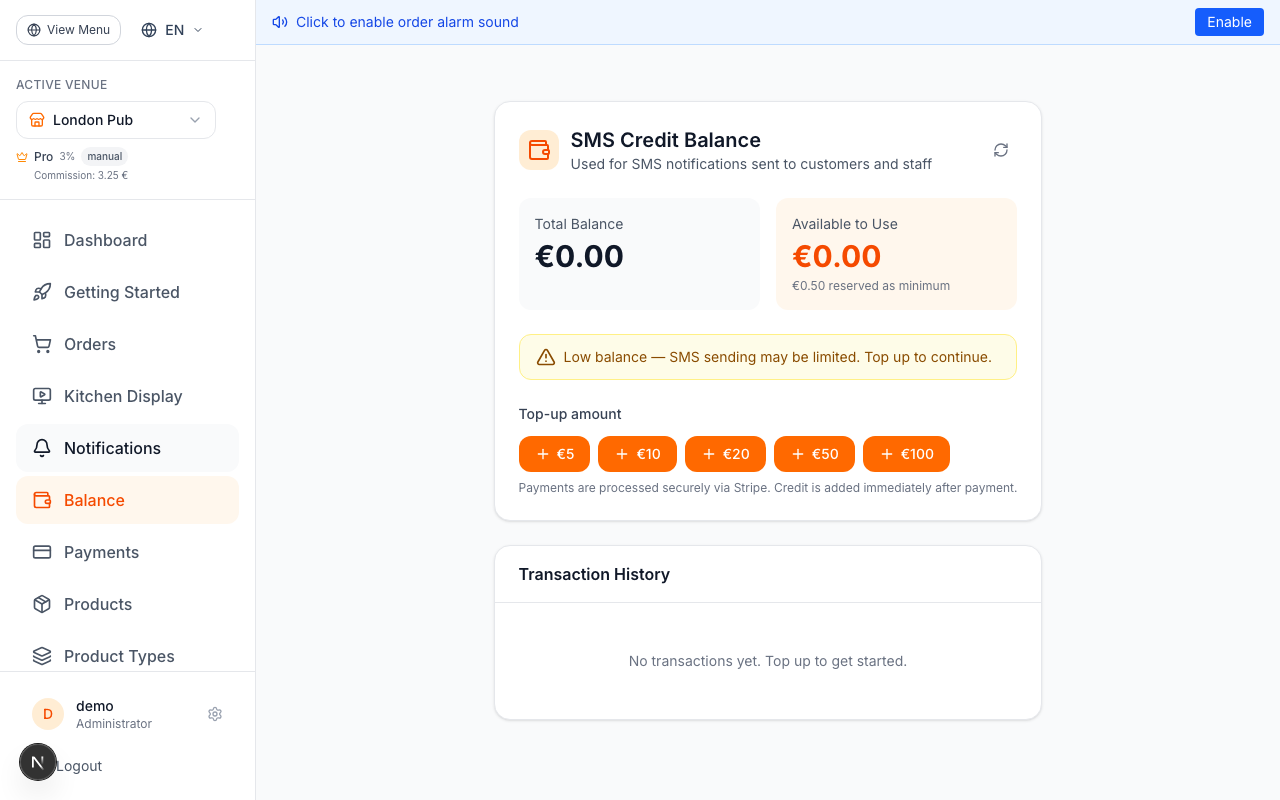Open the EN language dropdown
The image size is (1280, 800).
point(170,29)
